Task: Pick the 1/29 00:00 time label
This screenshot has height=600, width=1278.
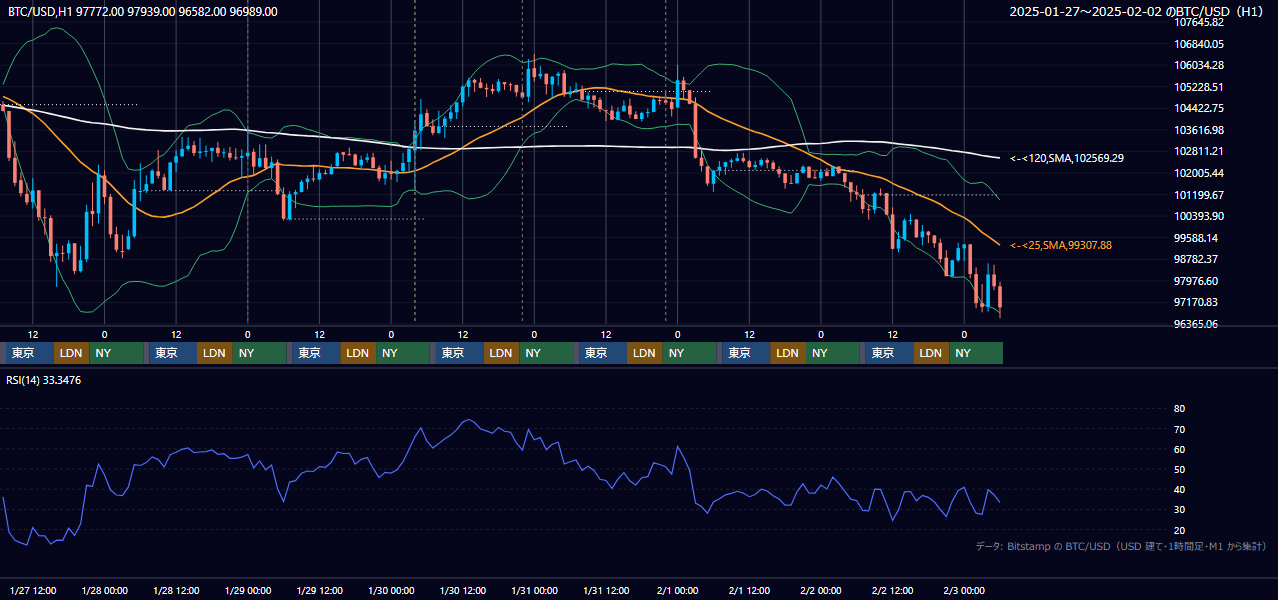Action: tap(247, 590)
